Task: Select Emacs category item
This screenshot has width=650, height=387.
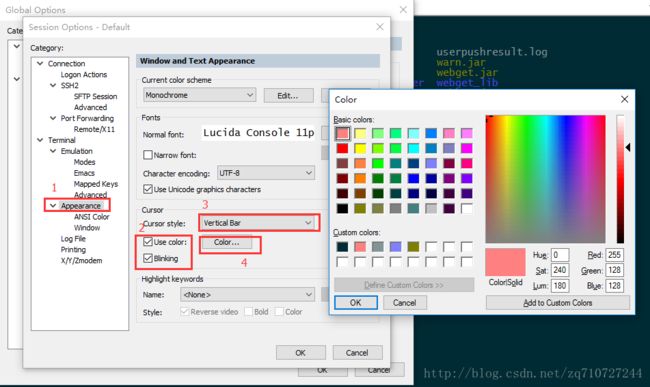Action: [84, 173]
